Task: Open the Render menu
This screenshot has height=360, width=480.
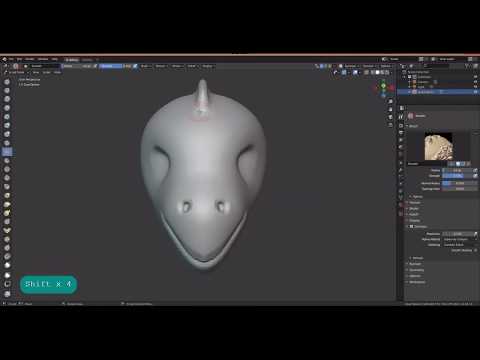Action: click(30, 59)
